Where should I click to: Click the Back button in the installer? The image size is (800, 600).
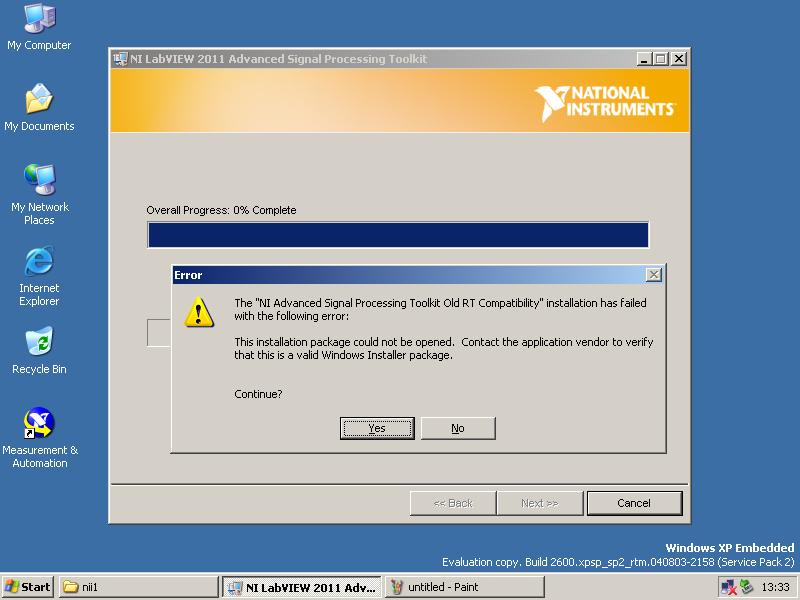coord(452,503)
